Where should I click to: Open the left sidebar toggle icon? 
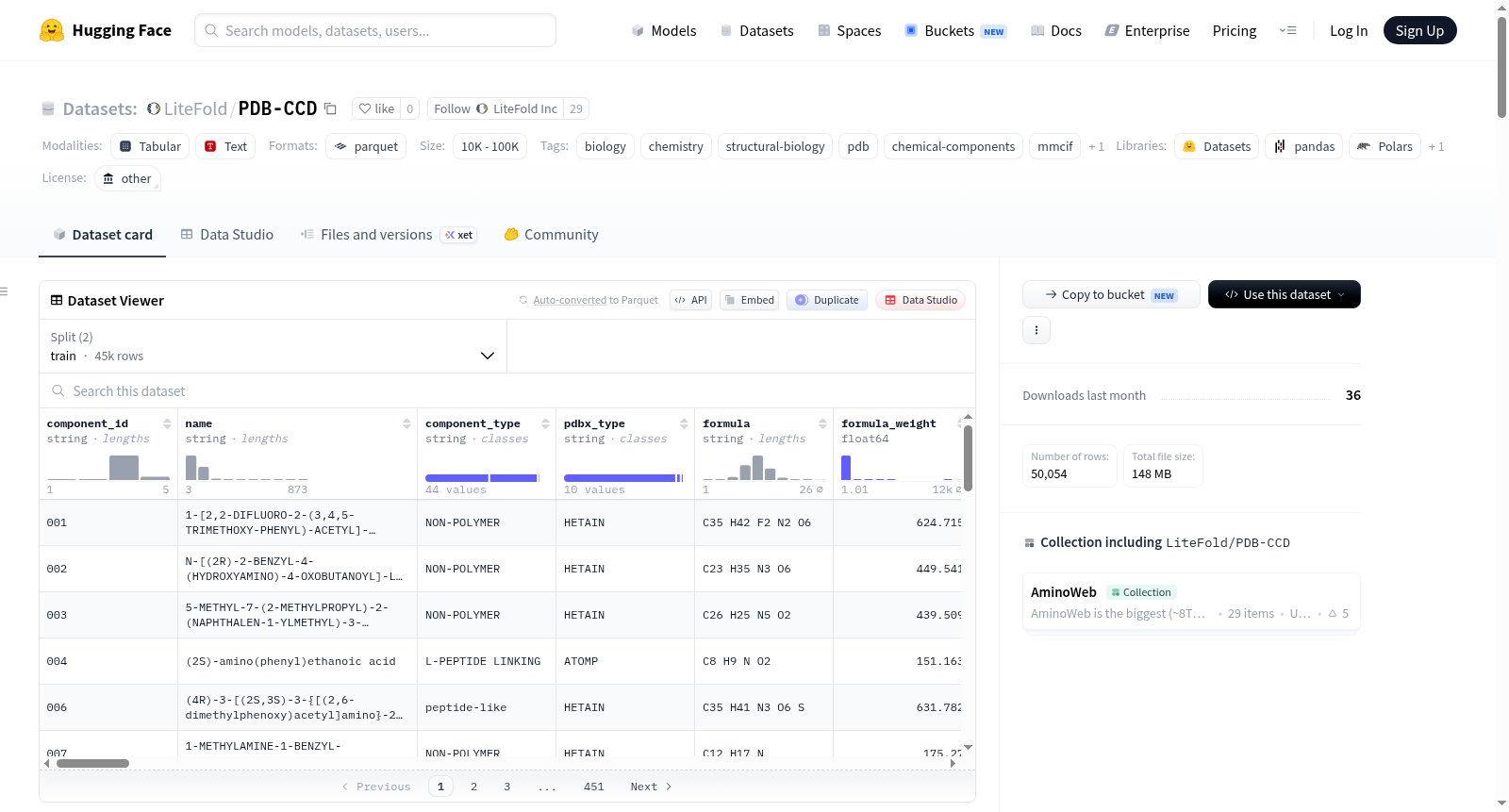pyautogui.click(x=5, y=291)
